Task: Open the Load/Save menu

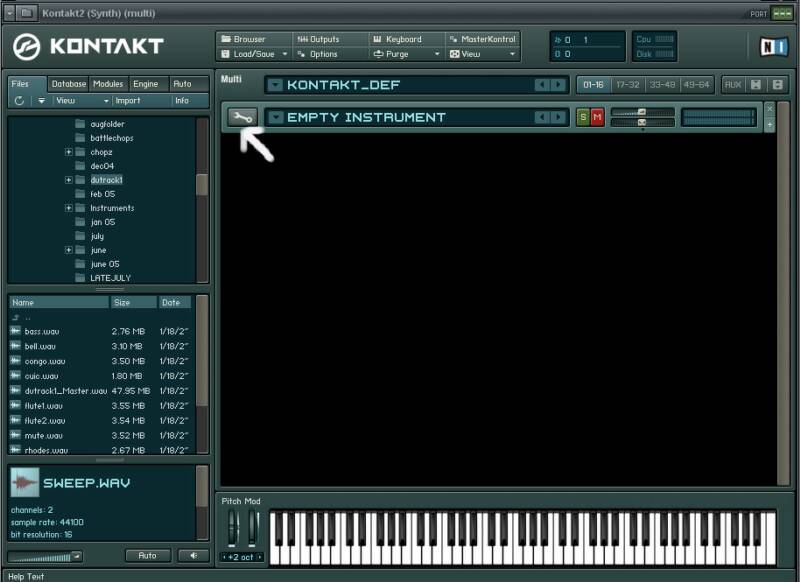Action: pos(254,54)
